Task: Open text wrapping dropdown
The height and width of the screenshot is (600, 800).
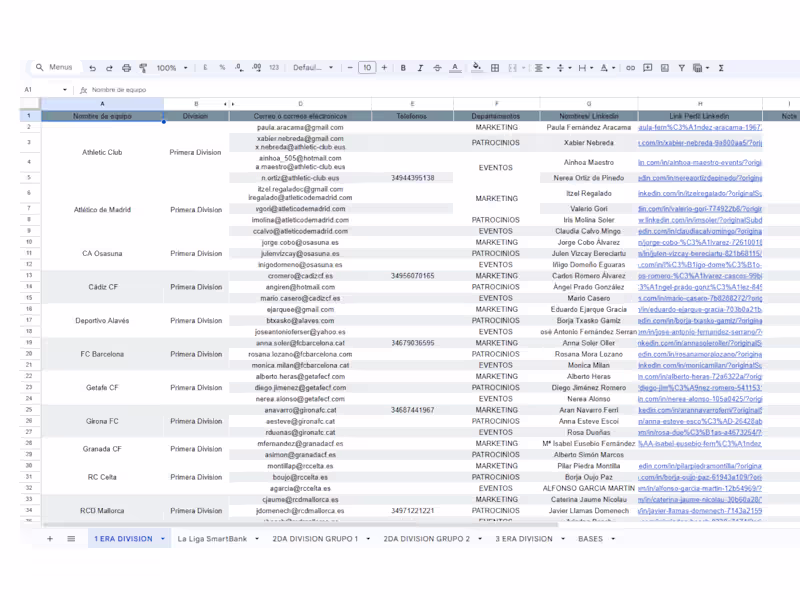Action: (x=586, y=68)
